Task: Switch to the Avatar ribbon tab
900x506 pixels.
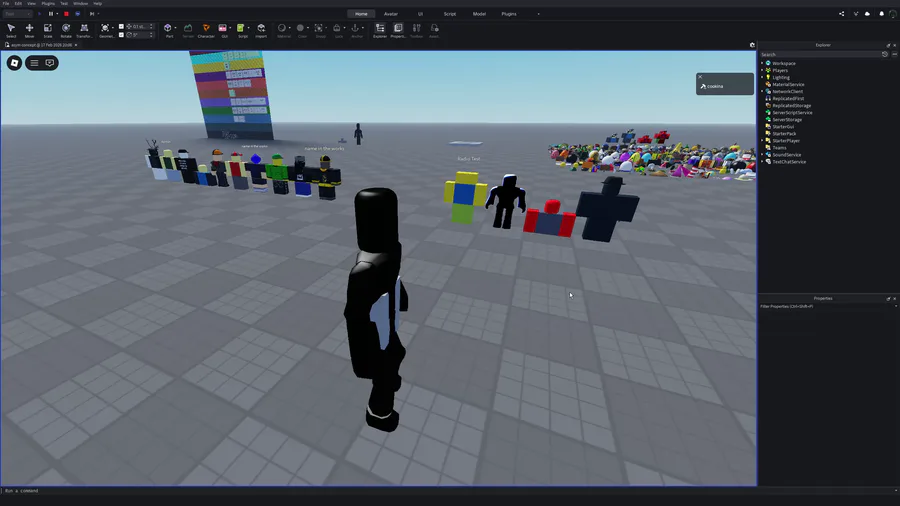Action: tap(391, 14)
